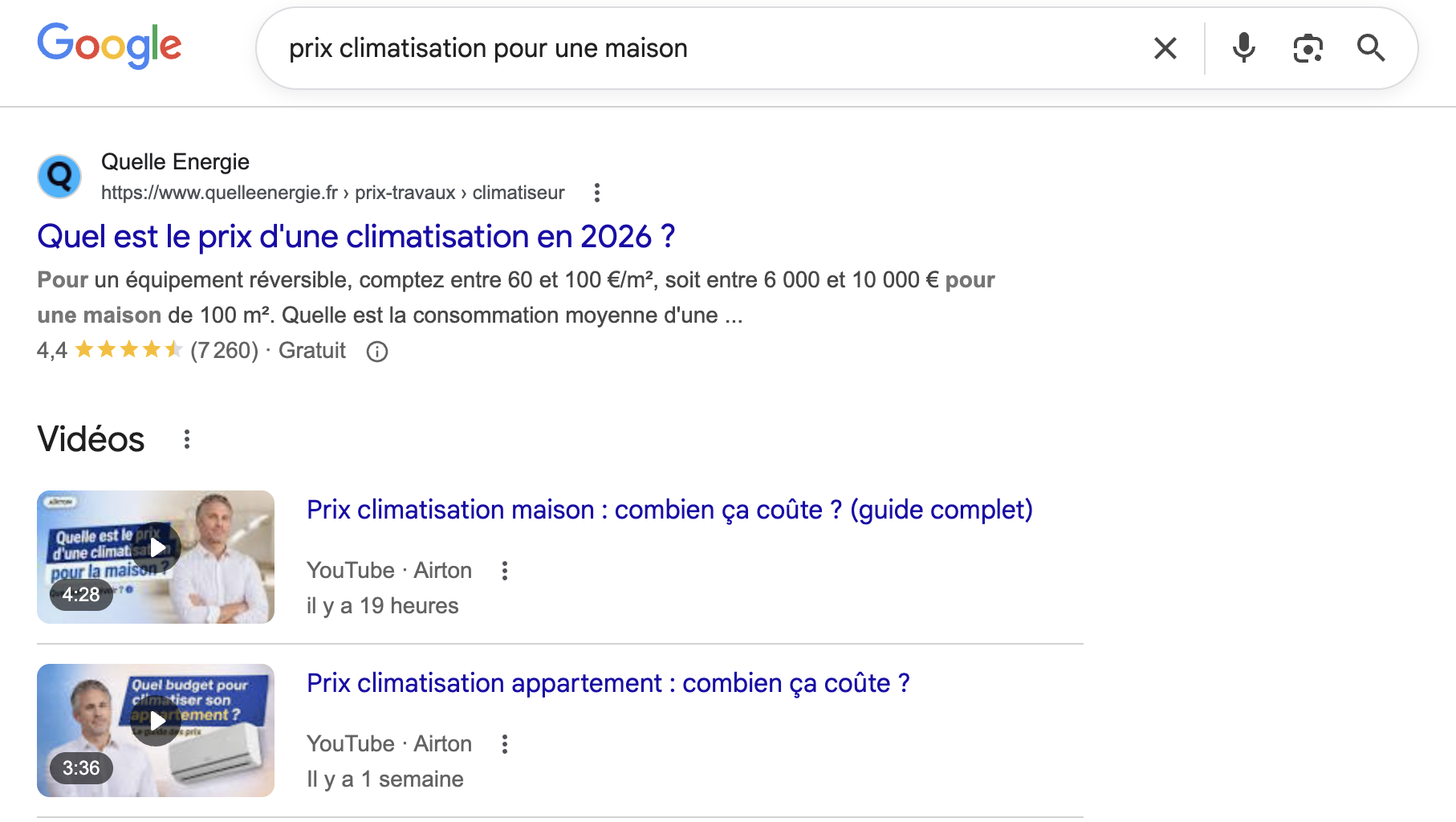Open 'Prix climatisation appartement' video link

click(608, 683)
